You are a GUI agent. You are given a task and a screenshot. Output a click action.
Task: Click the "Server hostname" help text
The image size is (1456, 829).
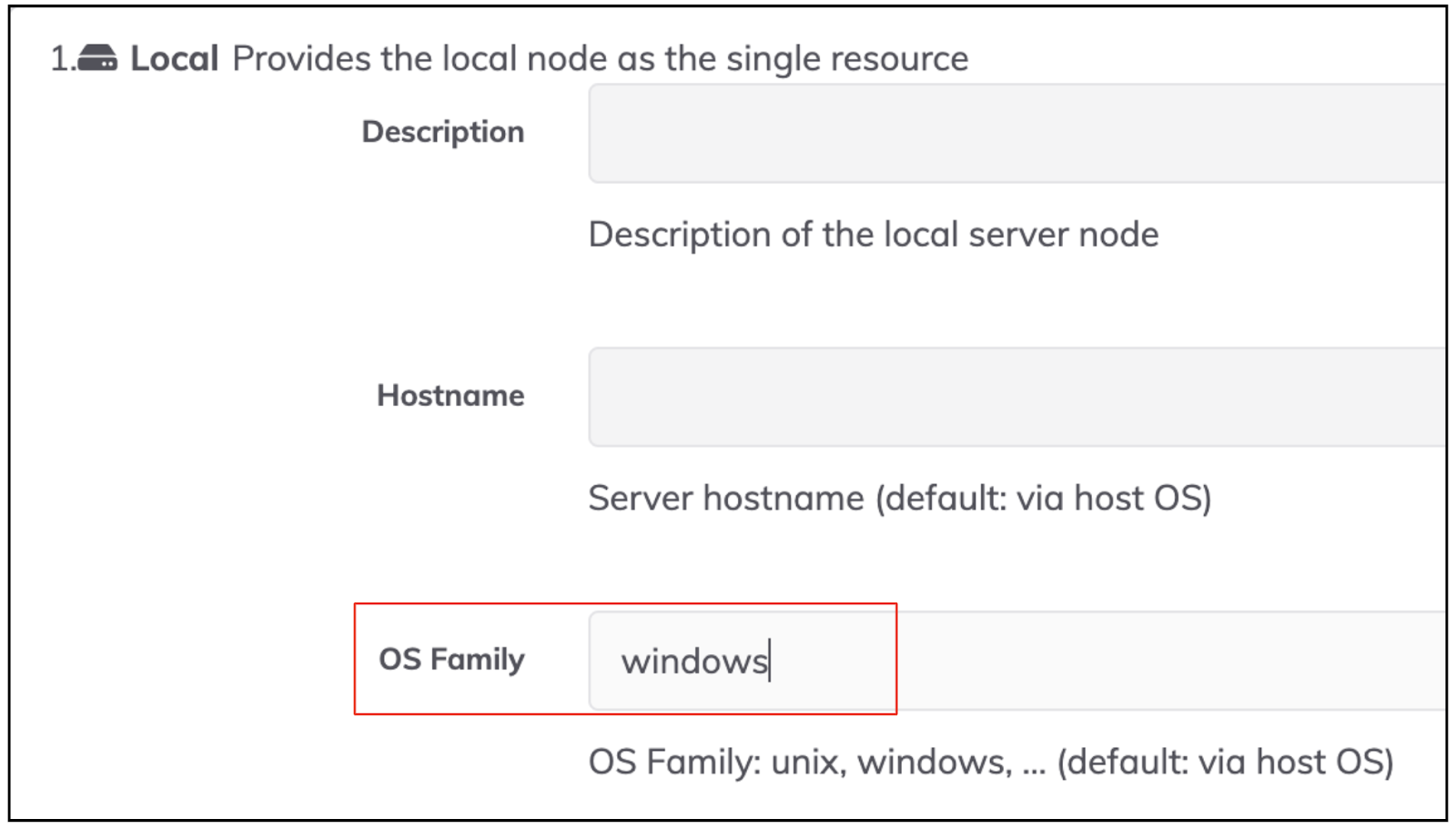726,499
